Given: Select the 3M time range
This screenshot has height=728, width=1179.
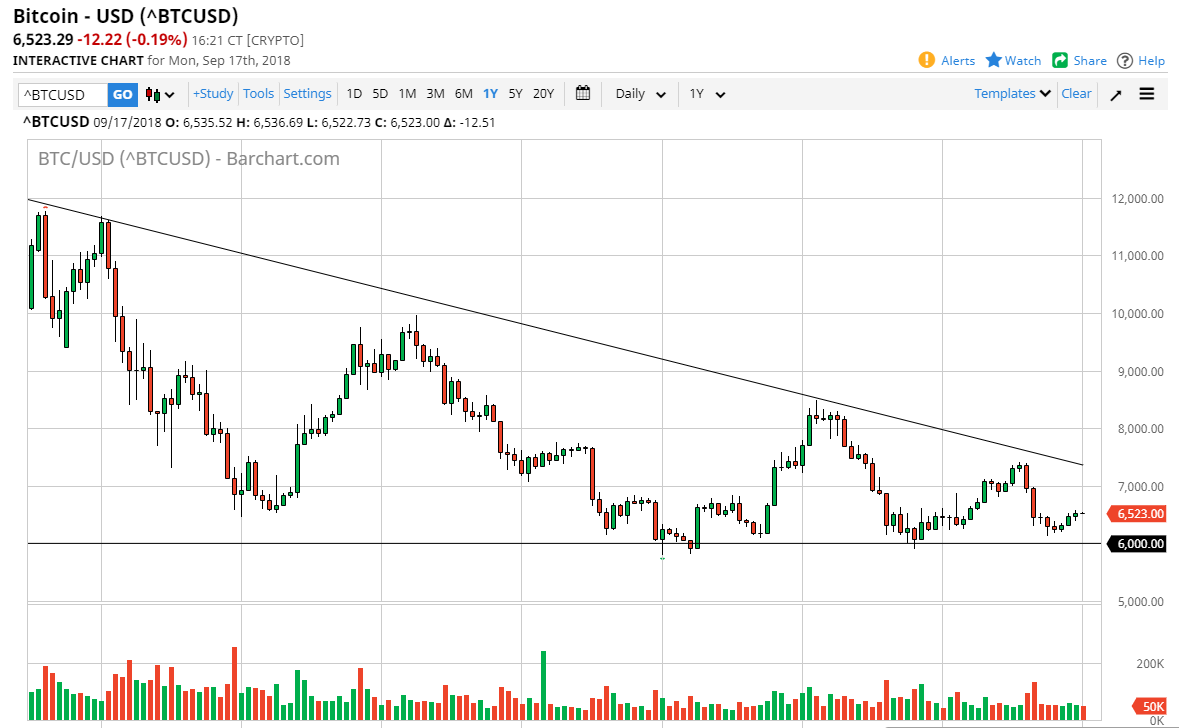Looking at the screenshot, I should pyautogui.click(x=435, y=93).
